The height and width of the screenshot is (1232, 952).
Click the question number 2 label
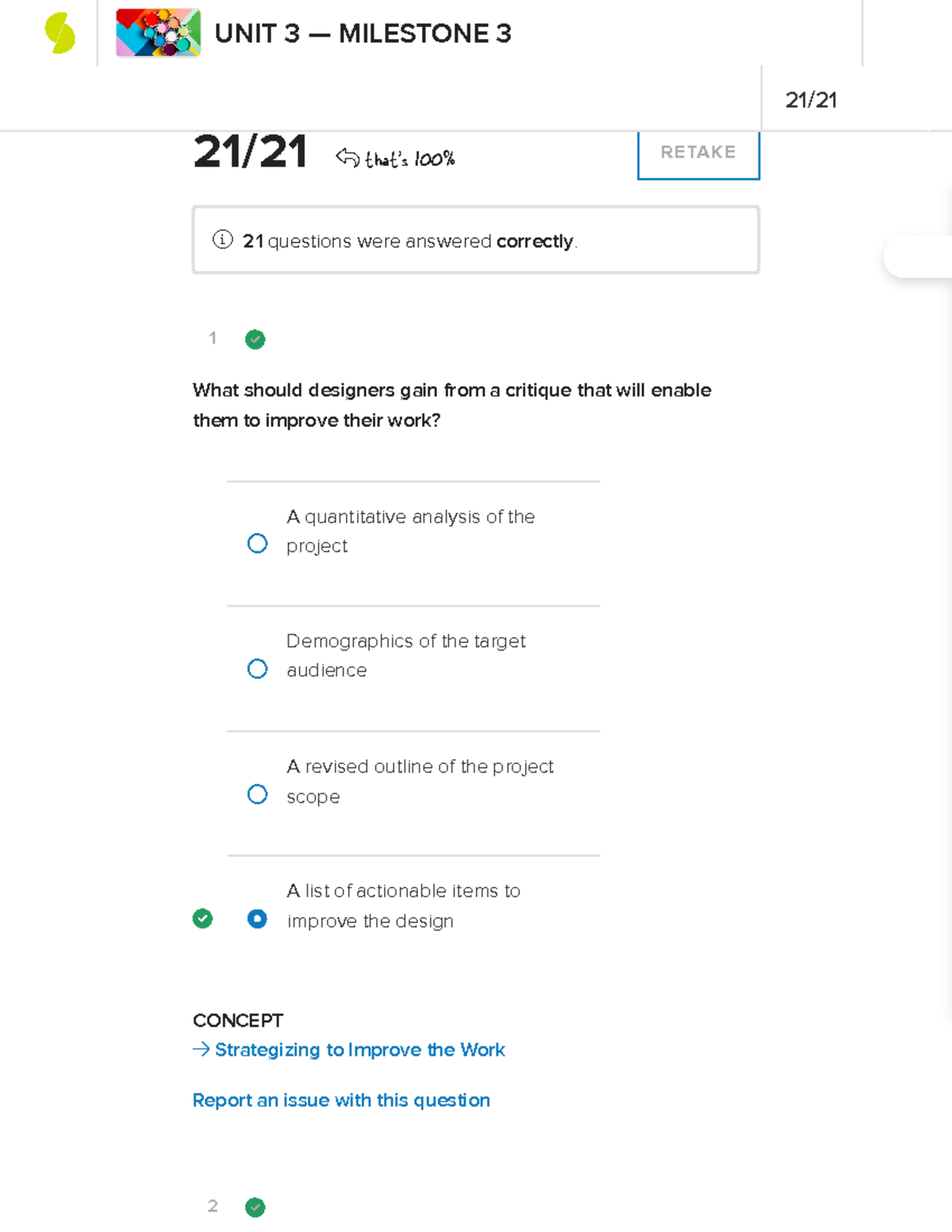(x=213, y=1207)
